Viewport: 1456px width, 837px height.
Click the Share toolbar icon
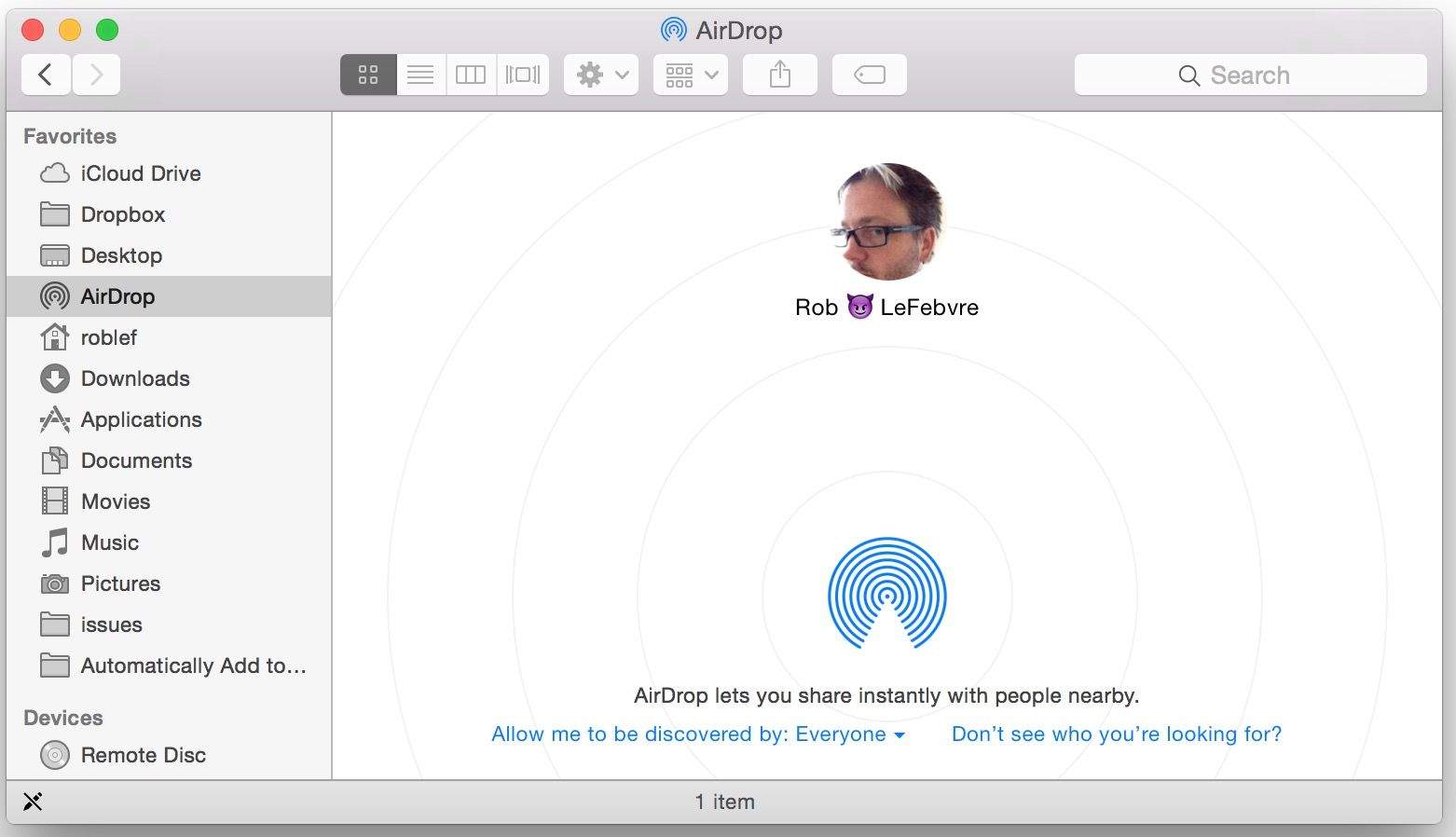pyautogui.click(x=779, y=75)
